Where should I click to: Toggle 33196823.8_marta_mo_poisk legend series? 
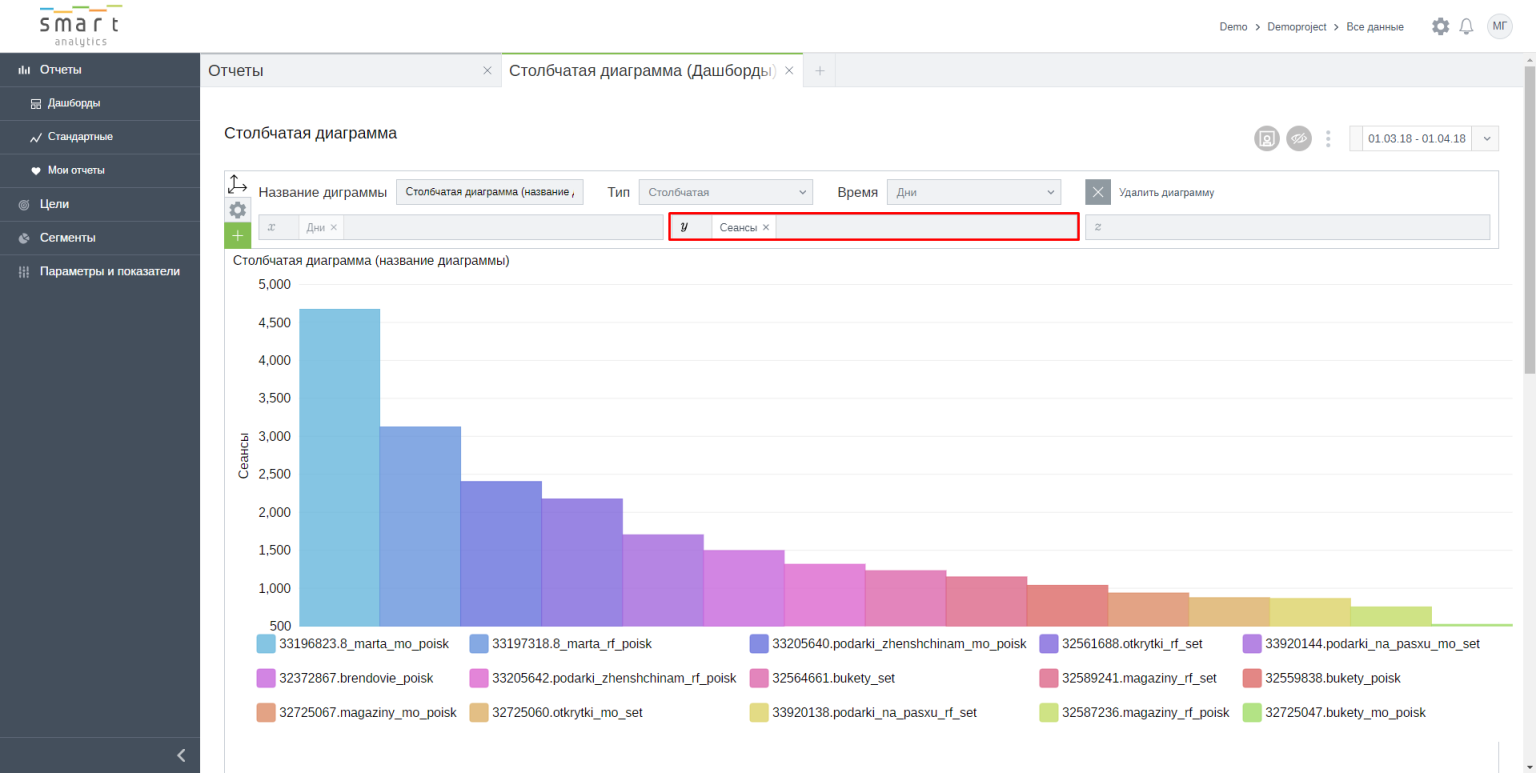[364, 644]
